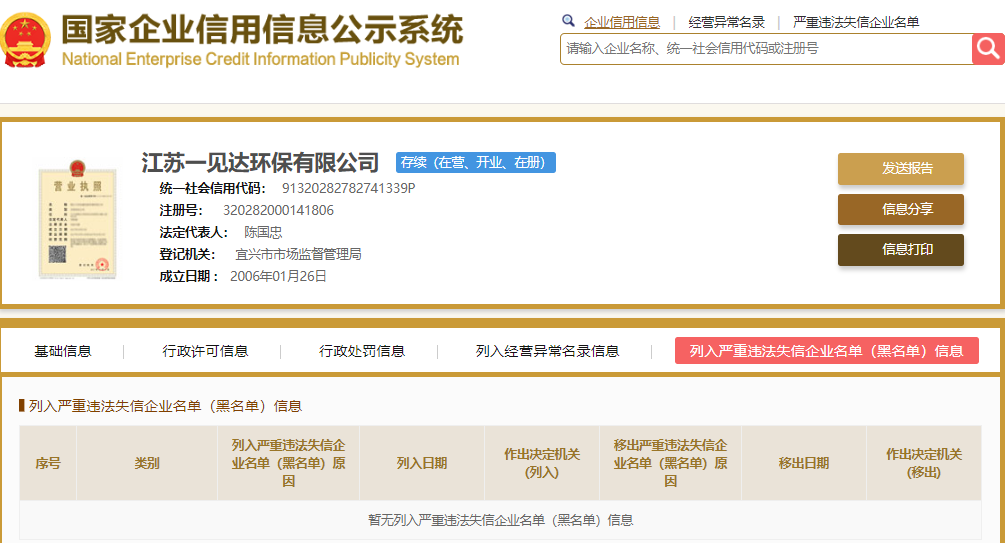Select the credit code 9132028278274​1339P

(349, 188)
